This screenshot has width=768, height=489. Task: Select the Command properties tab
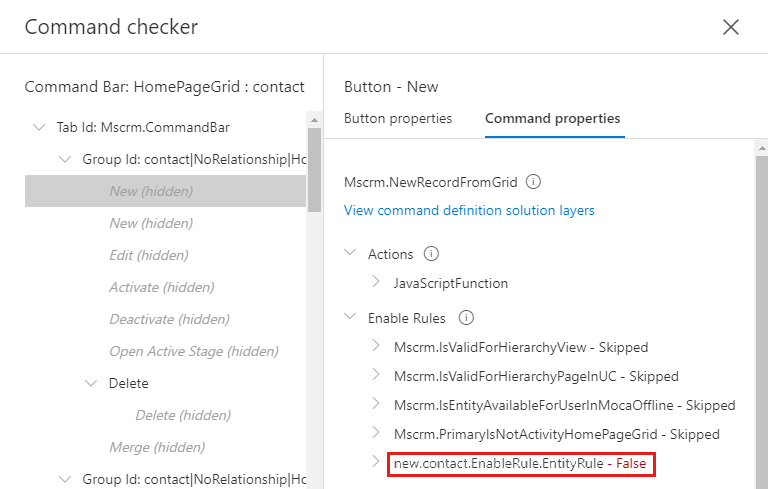pos(552,118)
